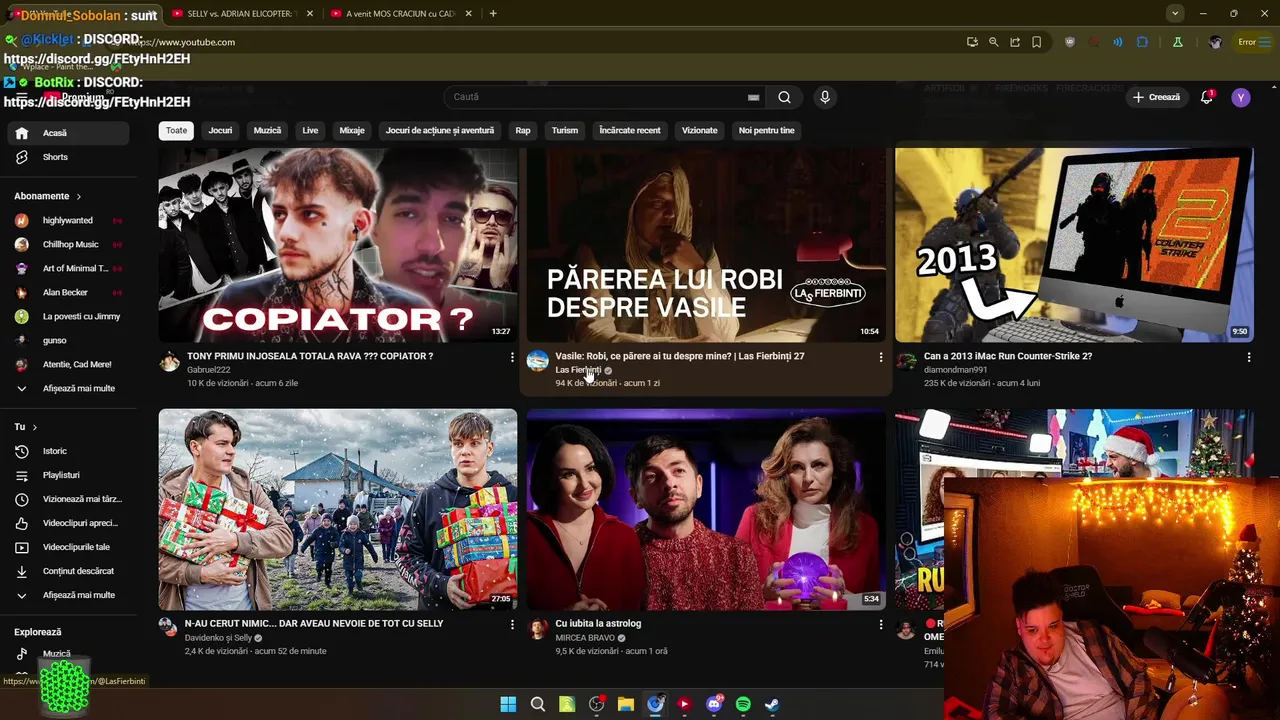The image size is (1280, 720).
Task: Open highlywanted subscription channel
Action: tap(66, 221)
